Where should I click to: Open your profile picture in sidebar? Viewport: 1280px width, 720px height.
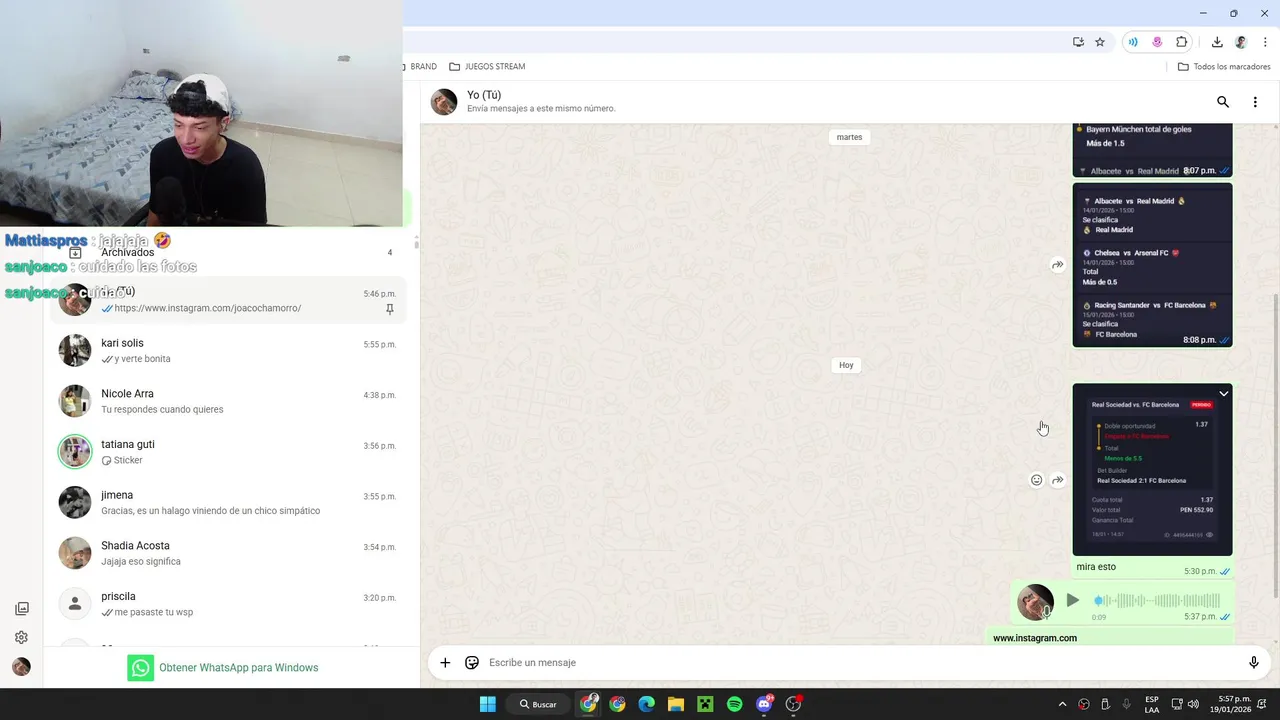pyautogui.click(x=21, y=667)
